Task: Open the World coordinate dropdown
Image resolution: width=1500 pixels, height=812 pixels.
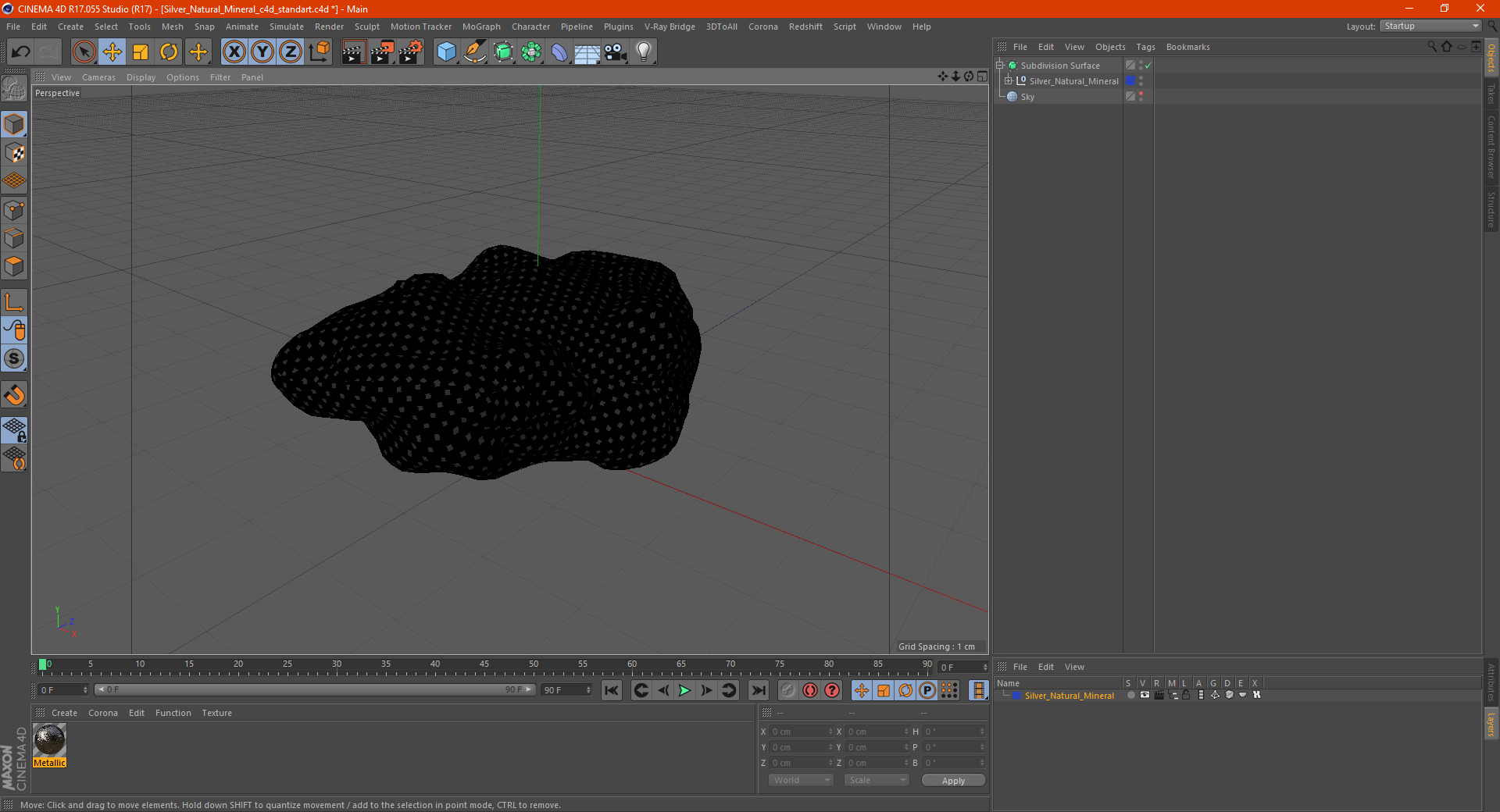Action: coord(801,780)
